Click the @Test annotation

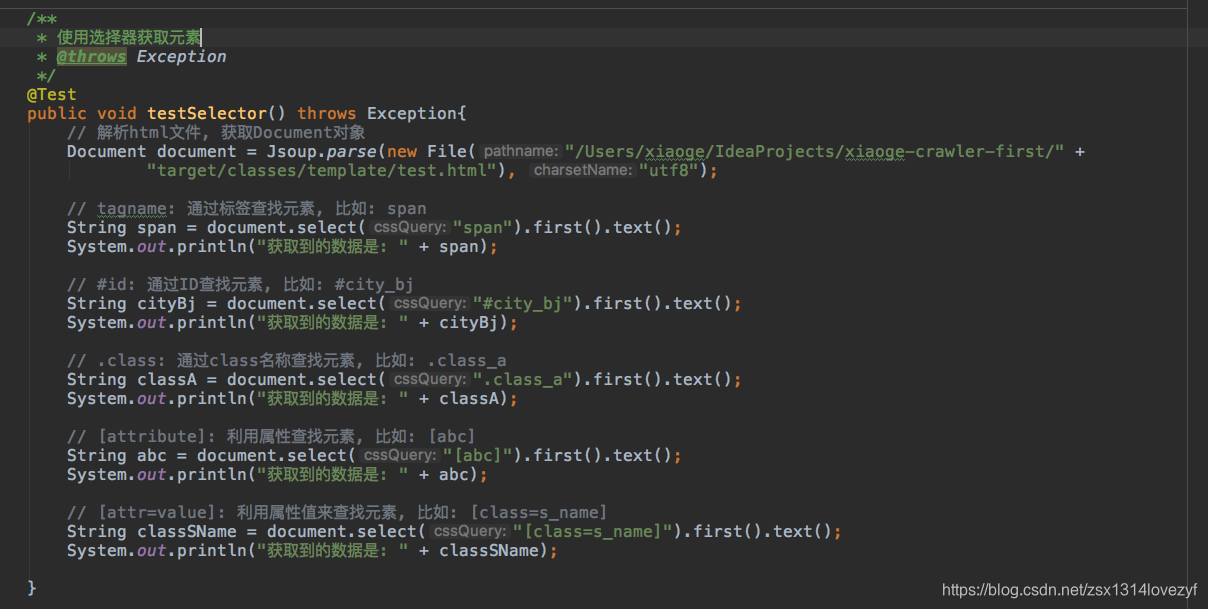52,94
